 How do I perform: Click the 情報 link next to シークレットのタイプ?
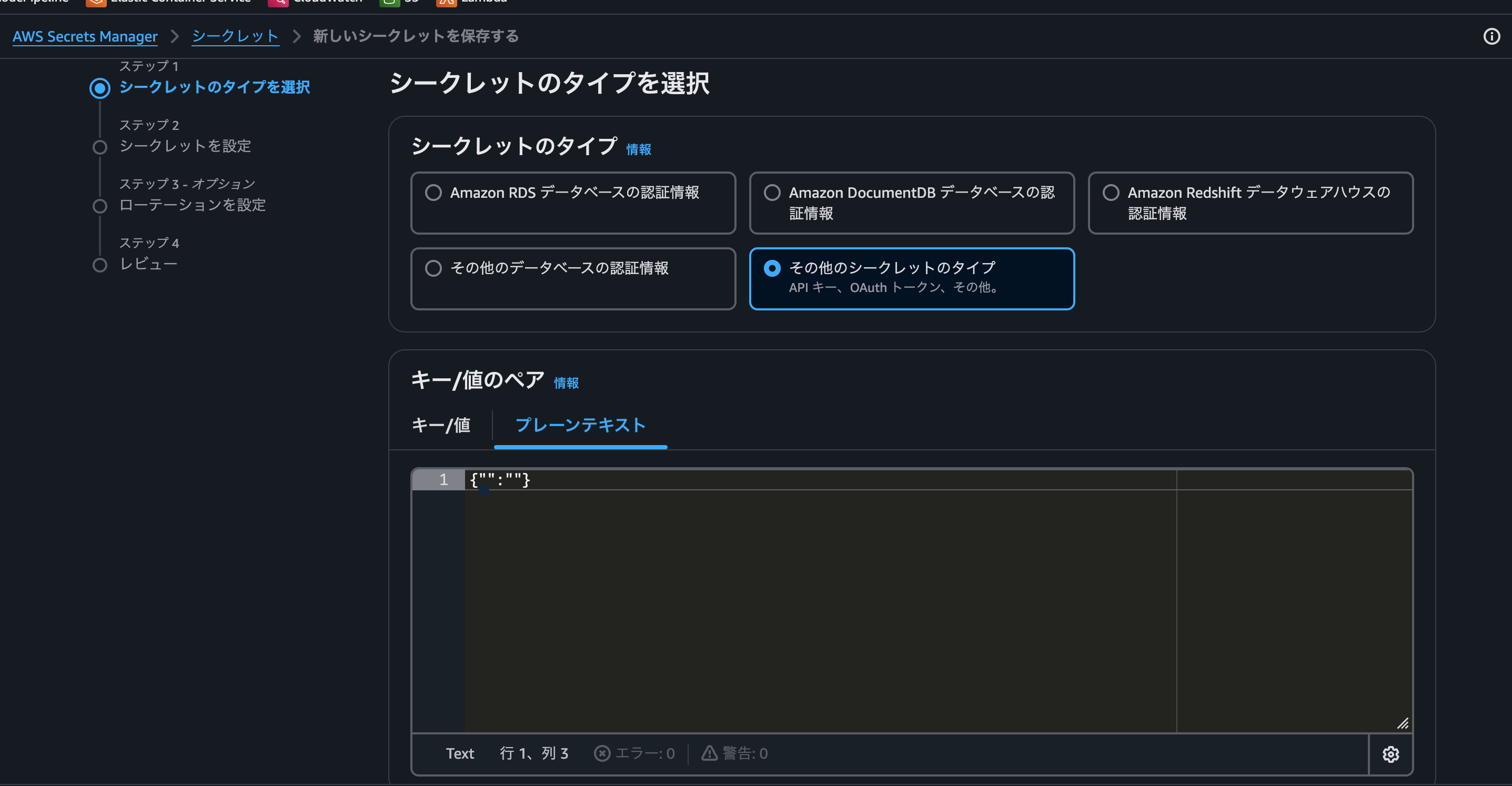(x=638, y=149)
